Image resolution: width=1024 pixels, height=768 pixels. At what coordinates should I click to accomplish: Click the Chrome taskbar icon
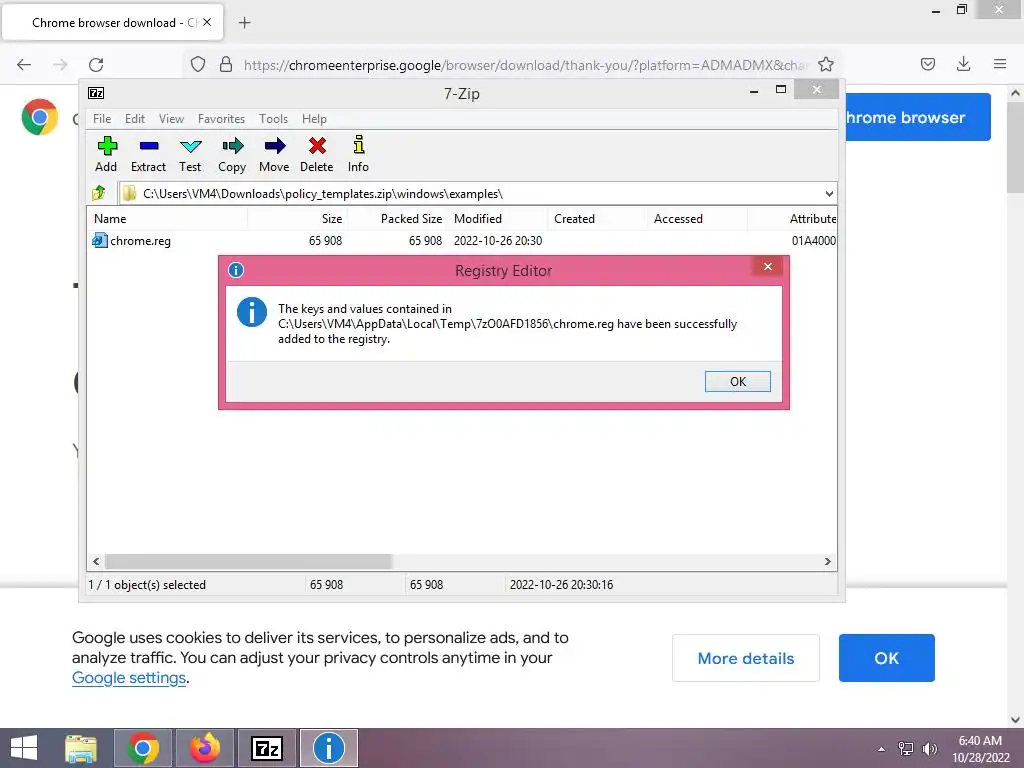point(143,748)
